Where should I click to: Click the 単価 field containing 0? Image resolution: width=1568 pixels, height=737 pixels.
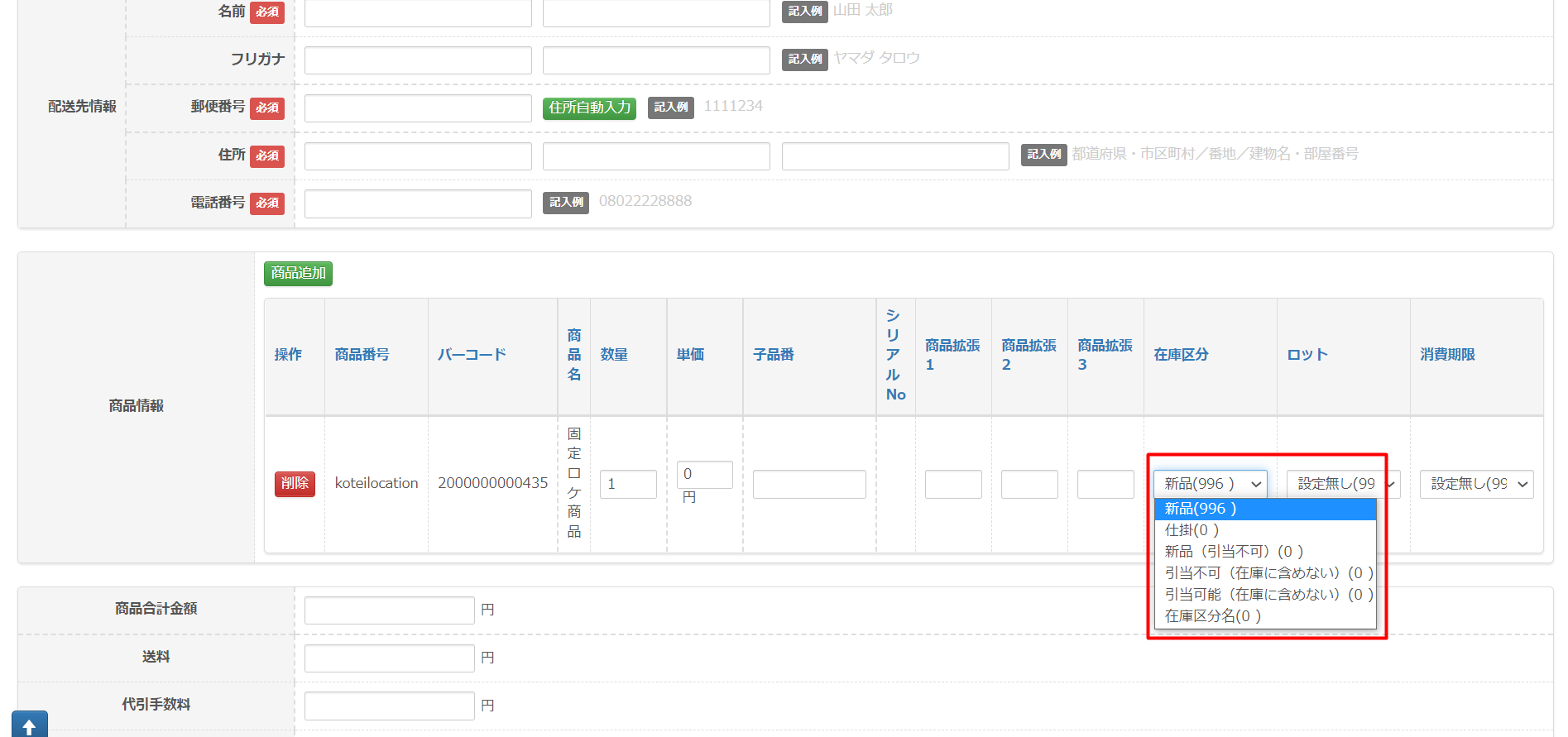coord(704,475)
